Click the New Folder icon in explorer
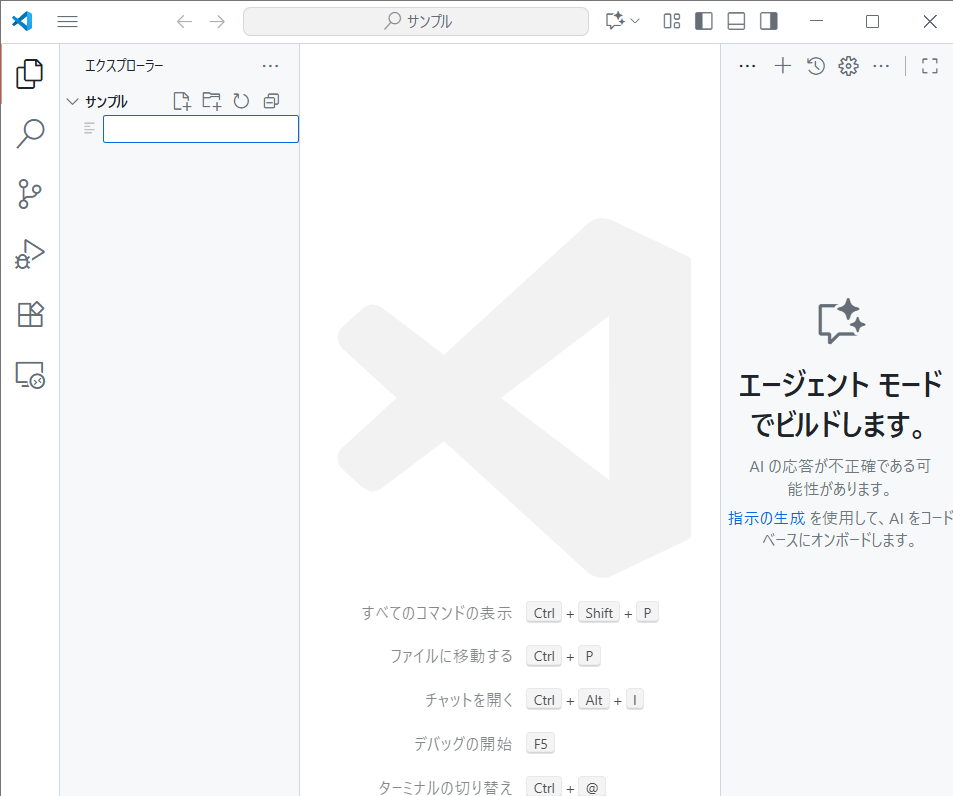Image resolution: width=953 pixels, height=796 pixels. pyautogui.click(x=211, y=101)
